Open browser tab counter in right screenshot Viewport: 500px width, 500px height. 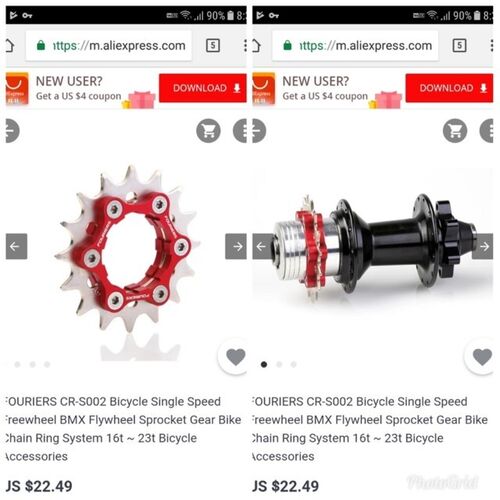coord(459,45)
